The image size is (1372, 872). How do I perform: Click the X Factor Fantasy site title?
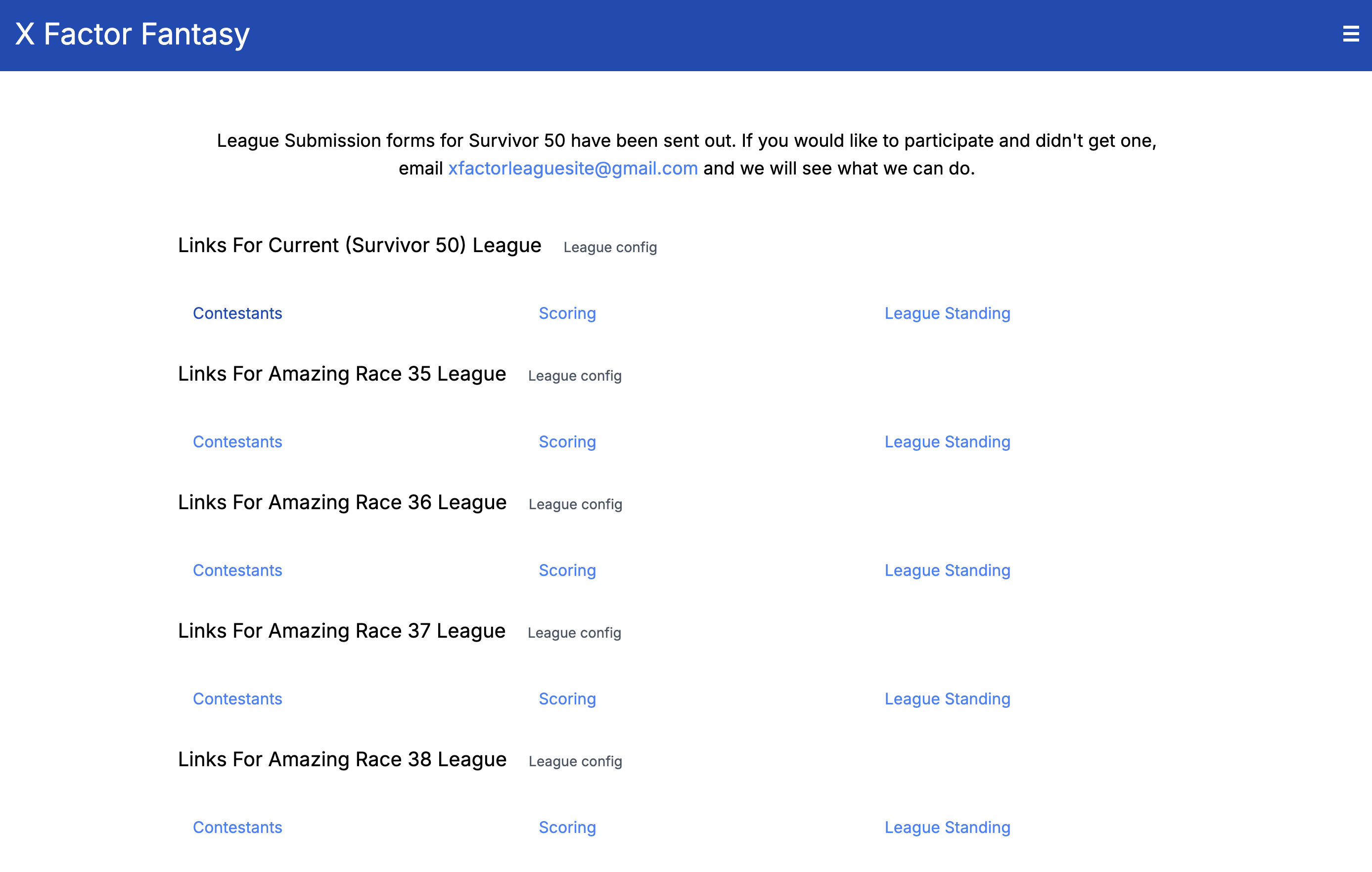click(x=132, y=34)
